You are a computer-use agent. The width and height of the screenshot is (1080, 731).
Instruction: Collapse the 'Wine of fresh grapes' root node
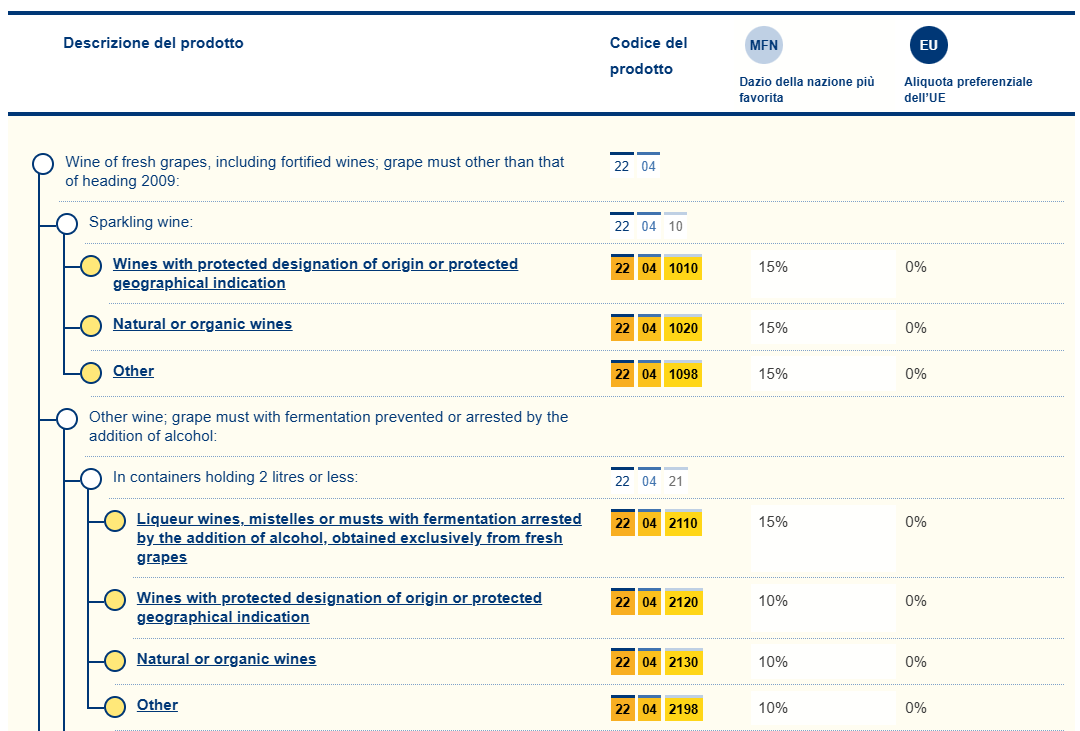(x=43, y=164)
